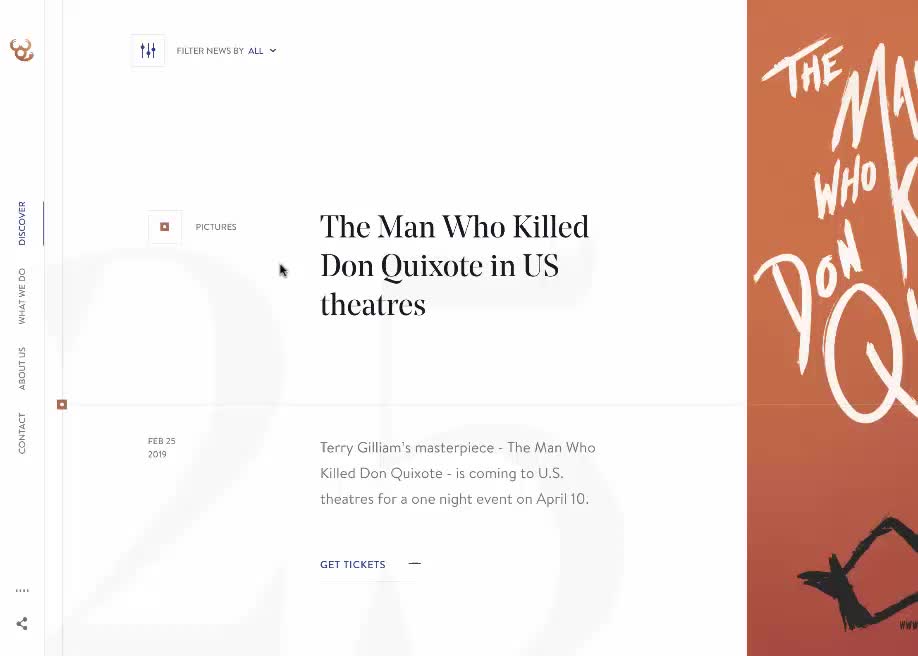Open the Man Who Killed Don Quixote headline
The width and height of the screenshot is (918, 656).
(x=454, y=266)
